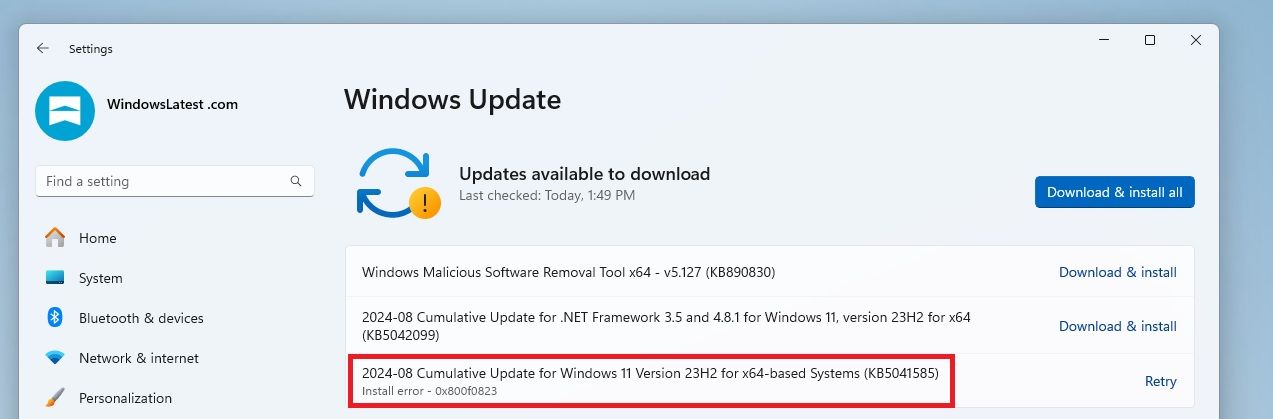Viewport: 1273px width, 419px height.
Task: Select the Personalization paintbrush icon
Action: (x=55, y=397)
